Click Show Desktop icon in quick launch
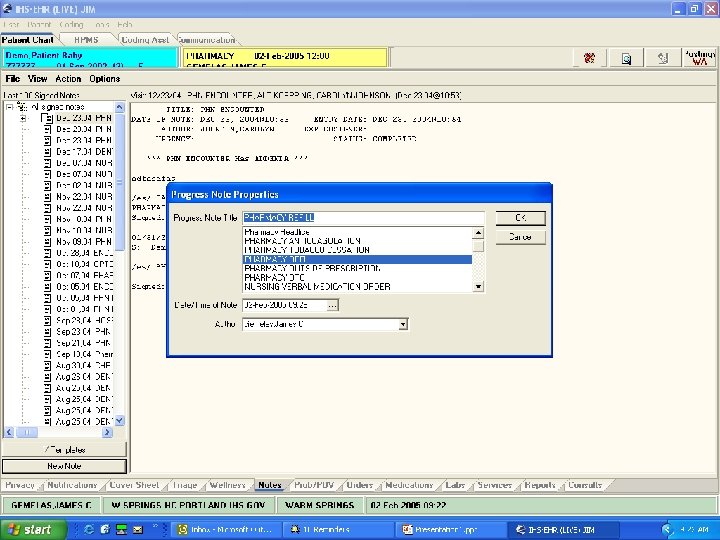This screenshot has width=720, height=540. pyautogui.click(x=121, y=529)
